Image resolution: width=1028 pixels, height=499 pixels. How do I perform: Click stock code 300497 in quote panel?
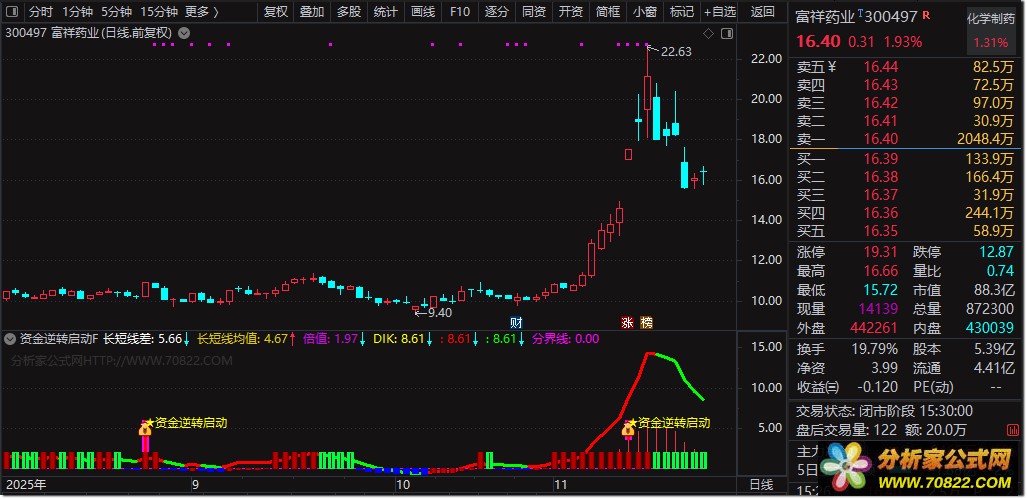pyautogui.click(x=892, y=17)
